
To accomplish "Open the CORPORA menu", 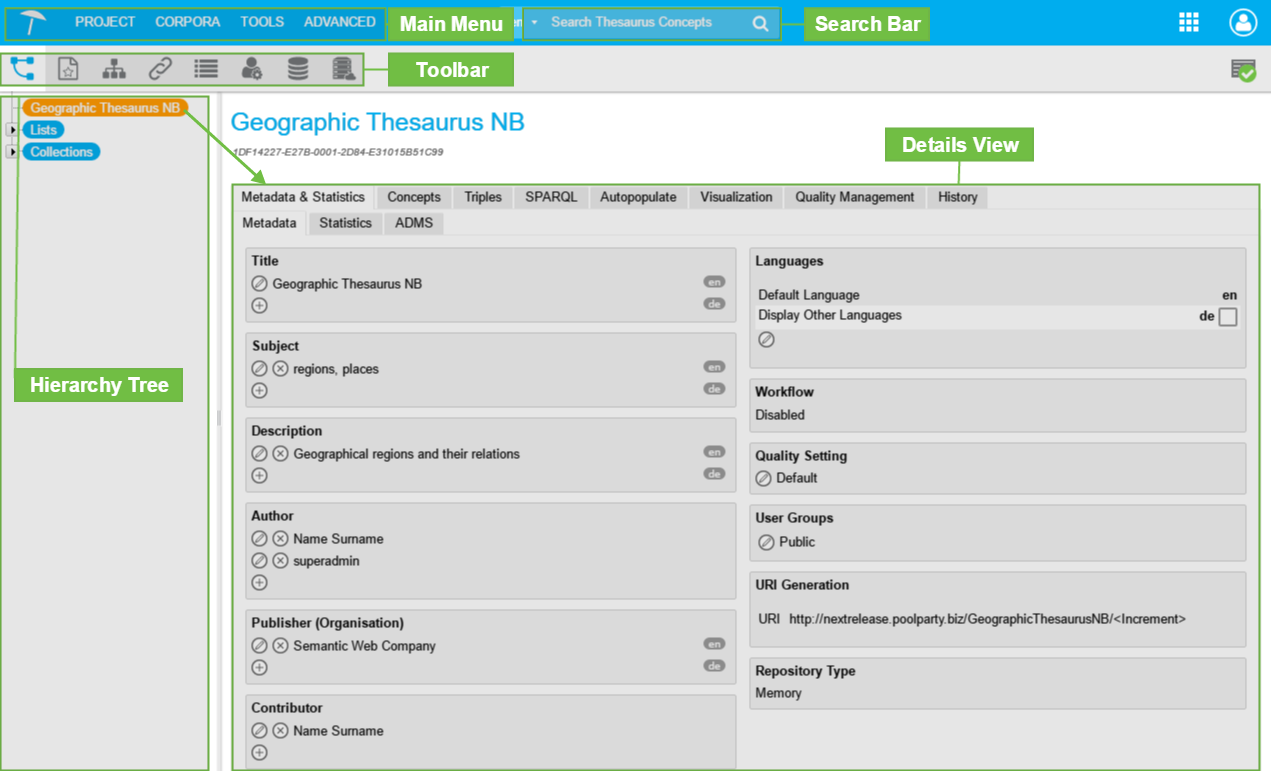I will coord(187,22).
